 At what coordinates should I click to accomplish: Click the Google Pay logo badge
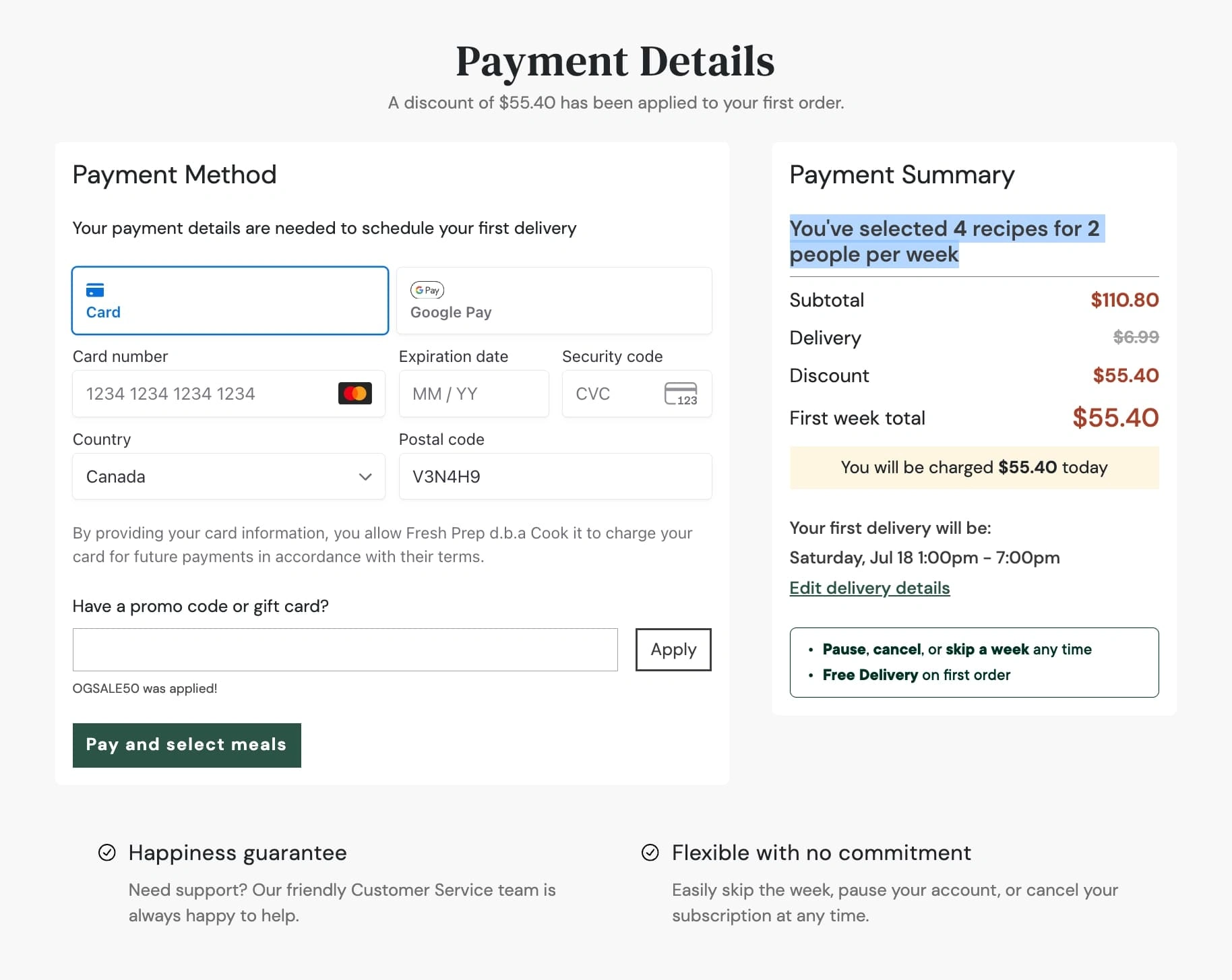[427, 290]
